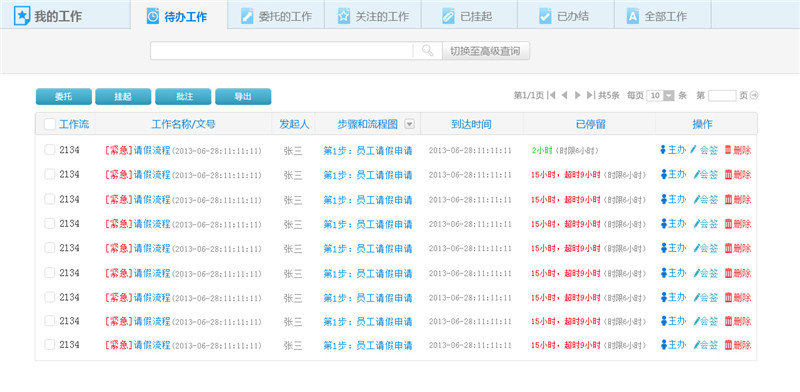Image resolution: width=800 pixels, height=392 pixels.
Task: Click 会签 pencil icon in the 2小时 row
Action: pyautogui.click(x=693, y=150)
